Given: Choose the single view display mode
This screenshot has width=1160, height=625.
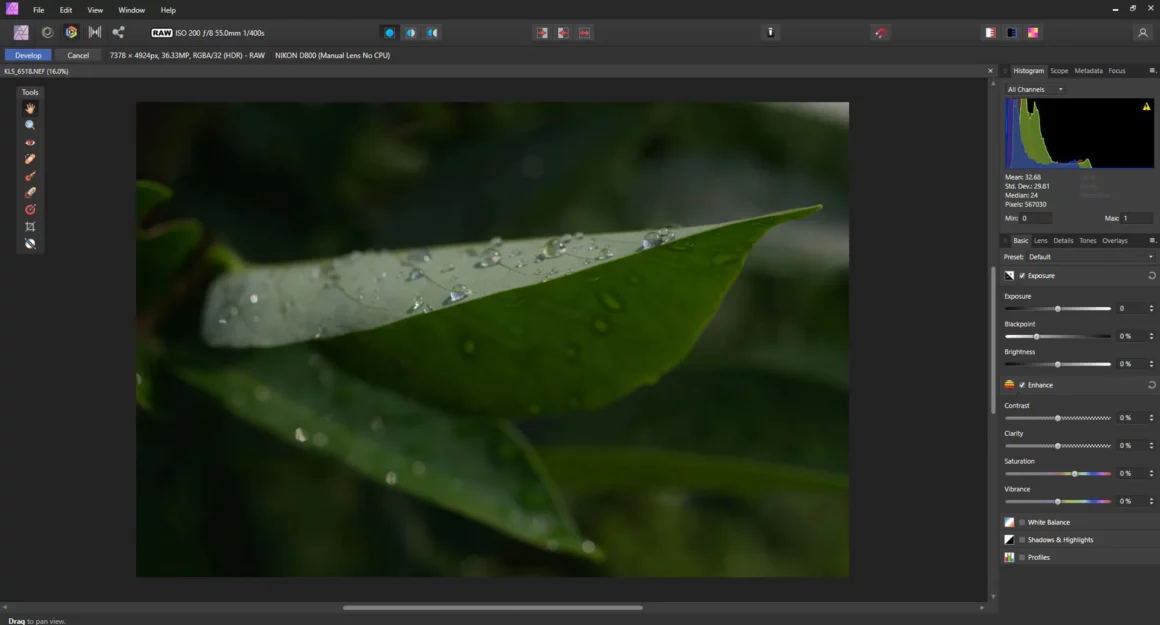Looking at the screenshot, I should [389, 33].
